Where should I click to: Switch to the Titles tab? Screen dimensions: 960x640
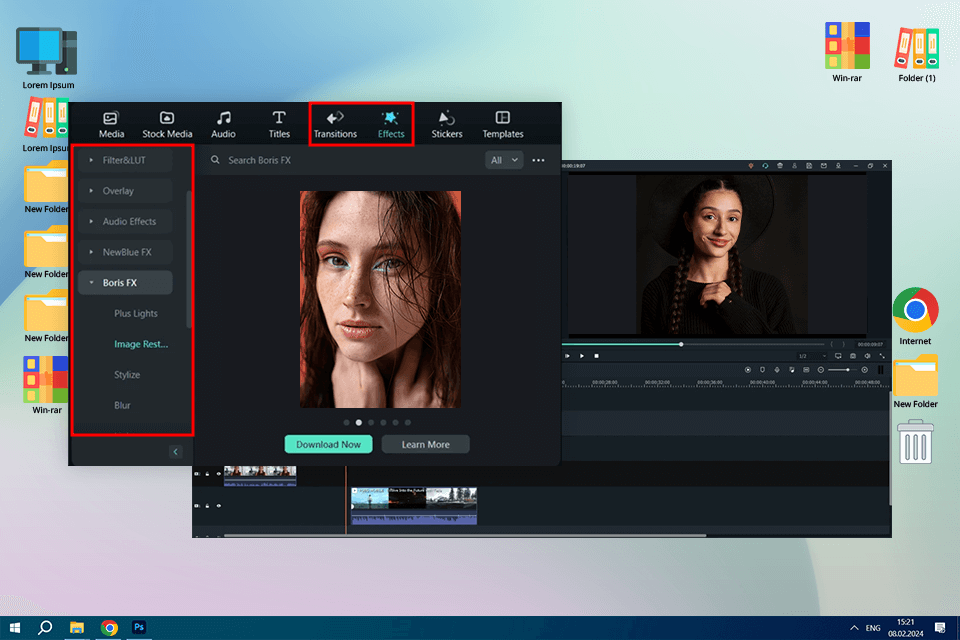tap(279, 124)
